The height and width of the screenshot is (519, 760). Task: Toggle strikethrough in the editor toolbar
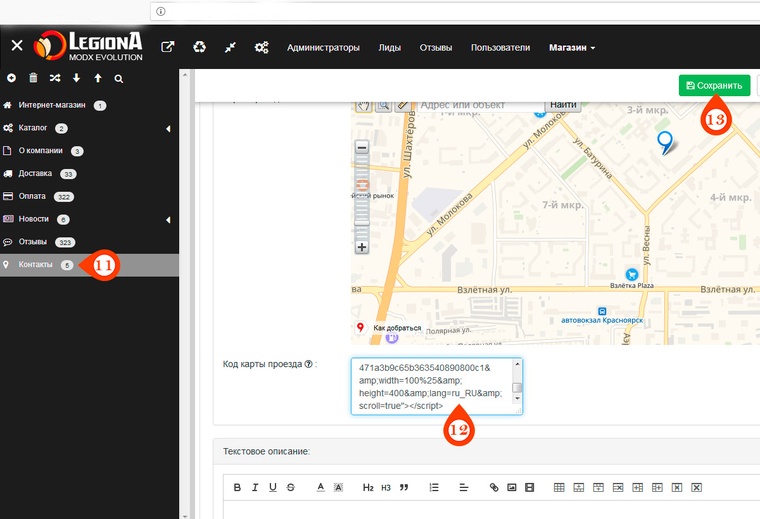pos(290,487)
